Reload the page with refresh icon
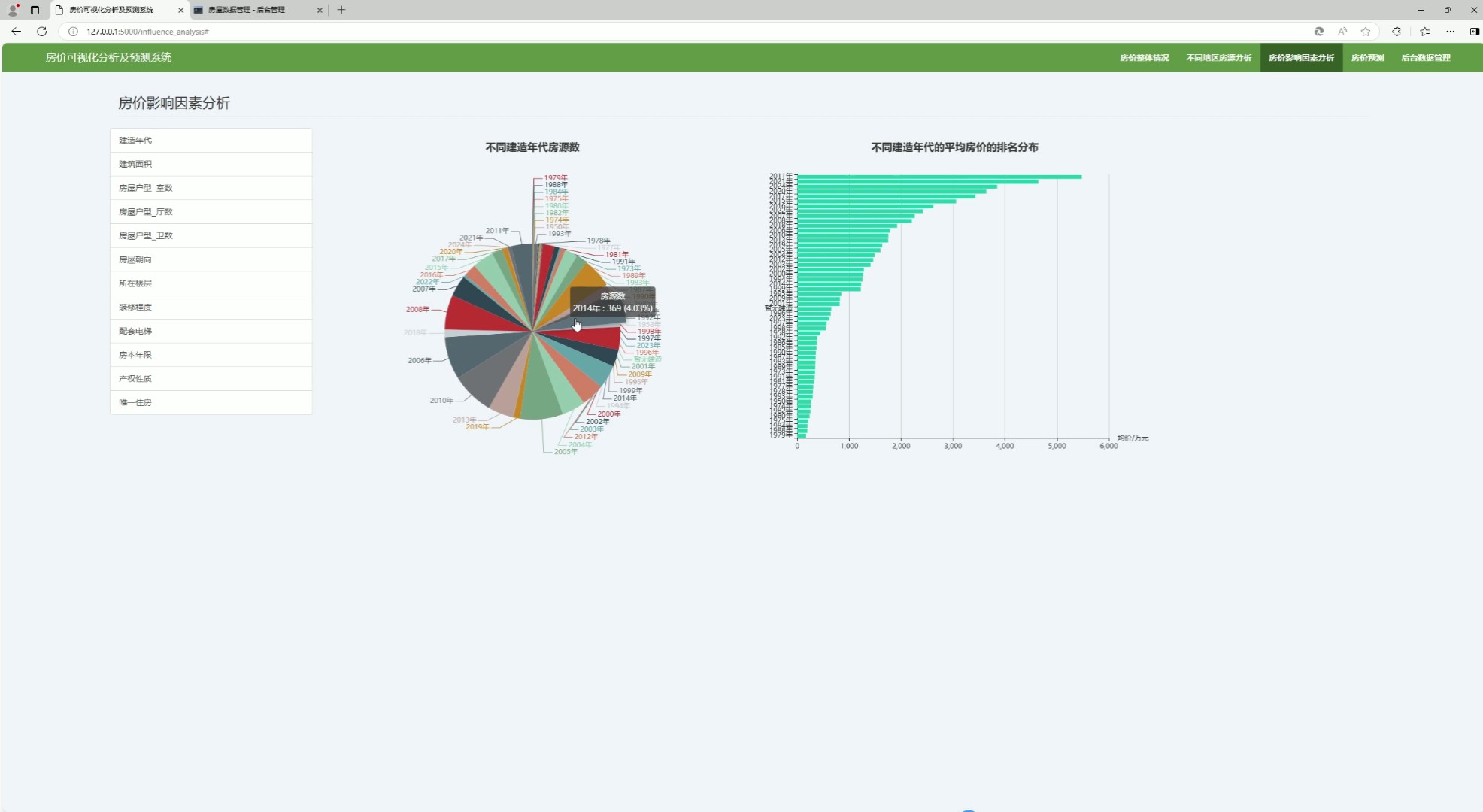Viewport: 1483px width, 812px height. pos(42,32)
